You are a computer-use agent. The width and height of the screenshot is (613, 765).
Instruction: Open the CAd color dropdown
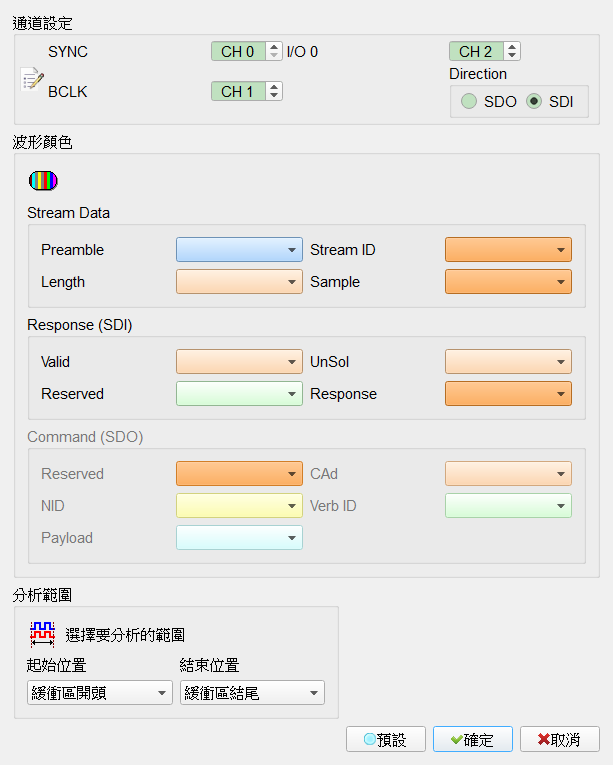point(508,474)
